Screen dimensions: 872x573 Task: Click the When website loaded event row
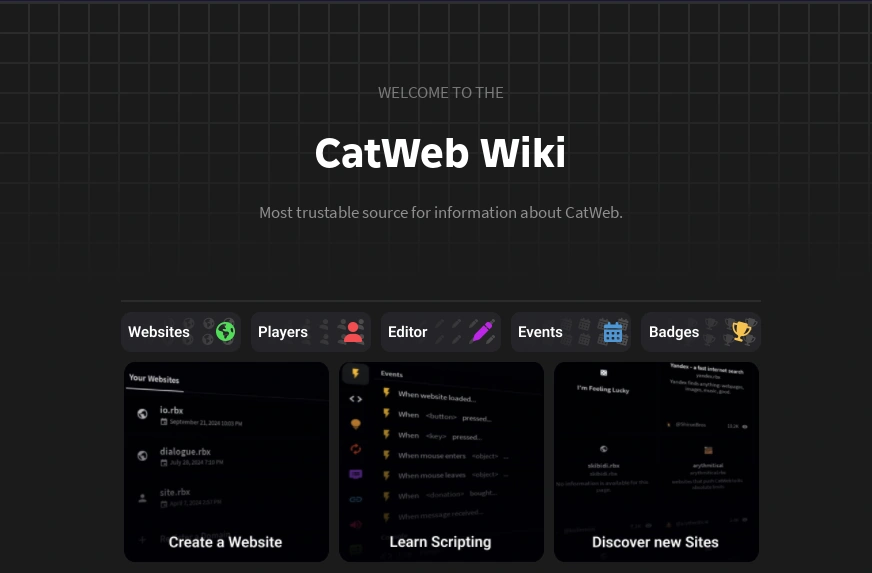point(429,396)
